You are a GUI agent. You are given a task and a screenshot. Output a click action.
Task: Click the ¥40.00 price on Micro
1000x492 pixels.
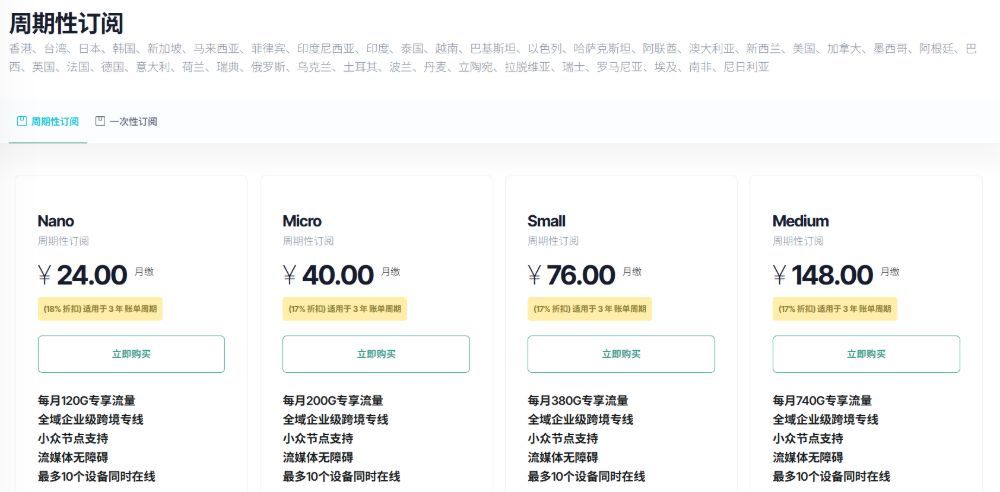click(x=329, y=275)
